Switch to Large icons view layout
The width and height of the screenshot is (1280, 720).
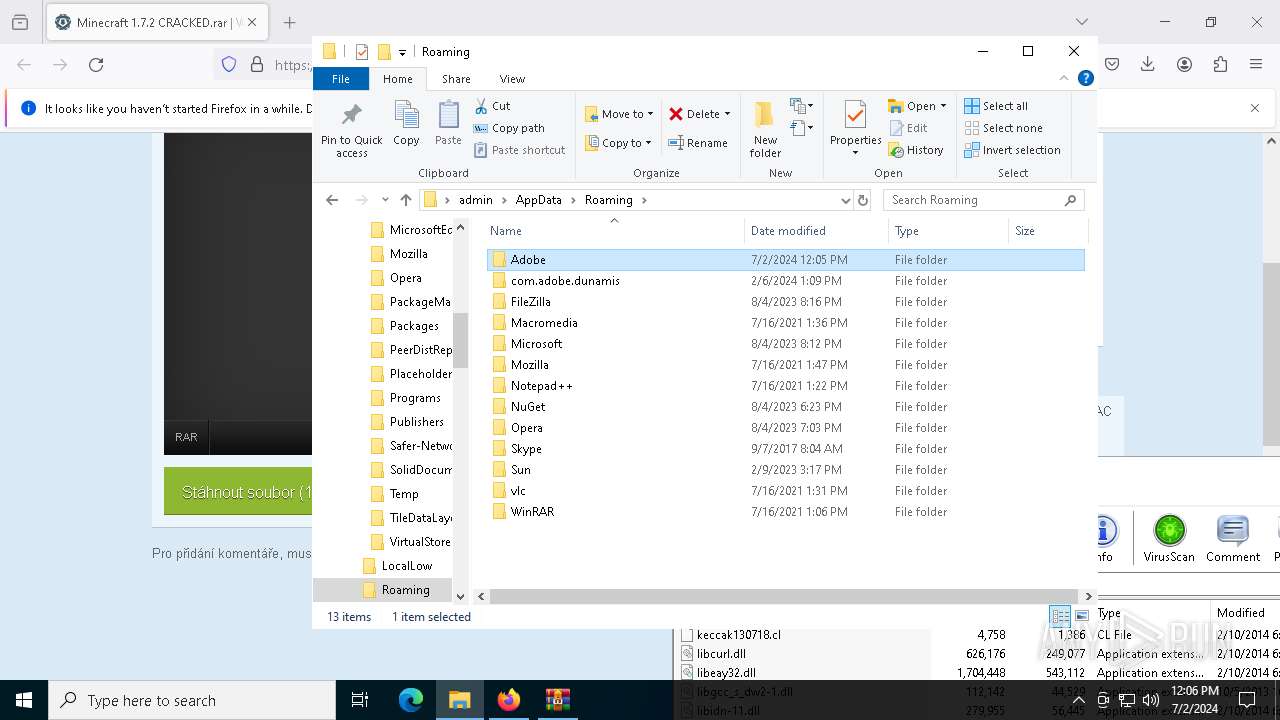tap(1082, 617)
